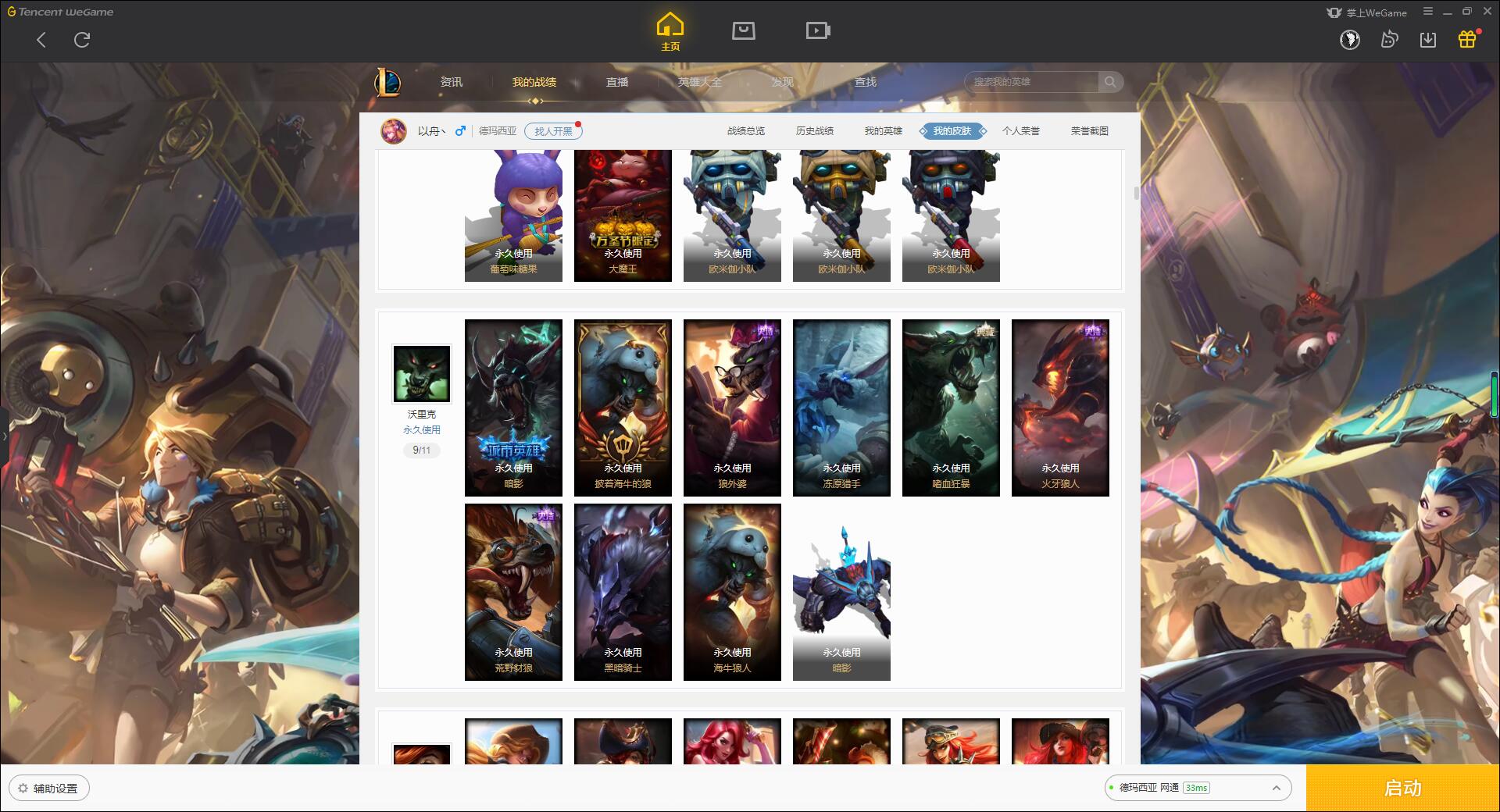Open the 大魔王 Halloween skin card

pos(623,215)
